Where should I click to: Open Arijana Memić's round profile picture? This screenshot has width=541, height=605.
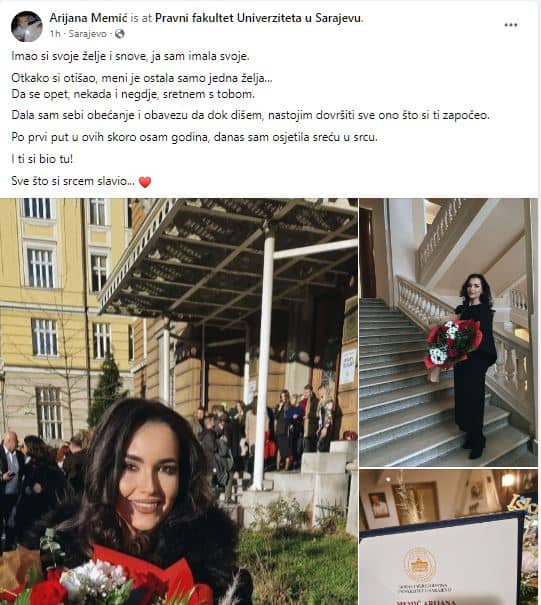27,26
